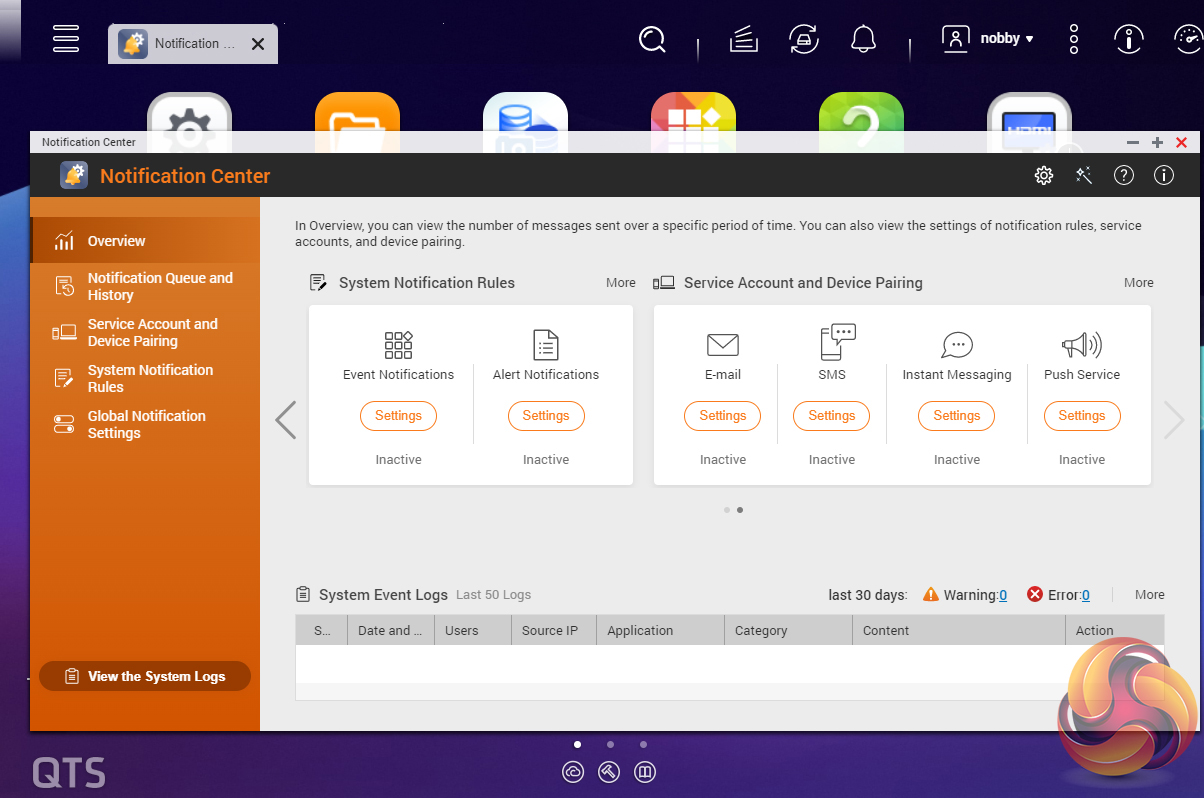Select the second desktop page dot
This screenshot has width=1204, height=798.
[x=610, y=744]
